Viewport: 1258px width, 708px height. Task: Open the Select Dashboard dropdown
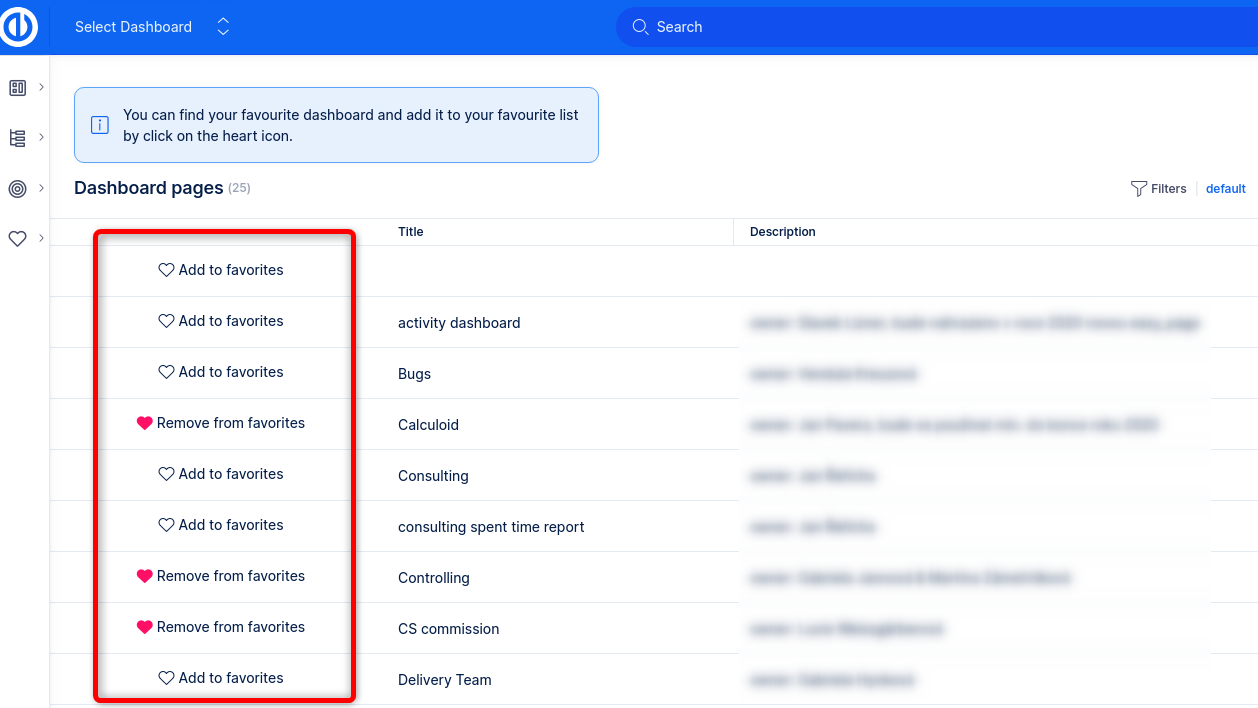tap(152, 27)
